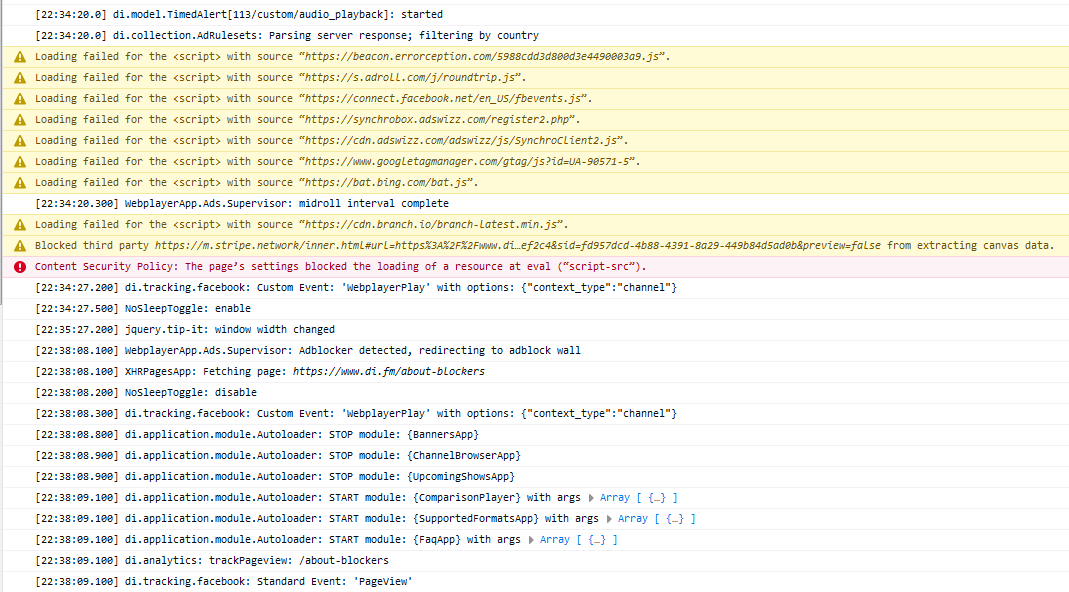Open the errorception.com script URL
1069x592 pixels.
pyautogui.click(x=482, y=57)
